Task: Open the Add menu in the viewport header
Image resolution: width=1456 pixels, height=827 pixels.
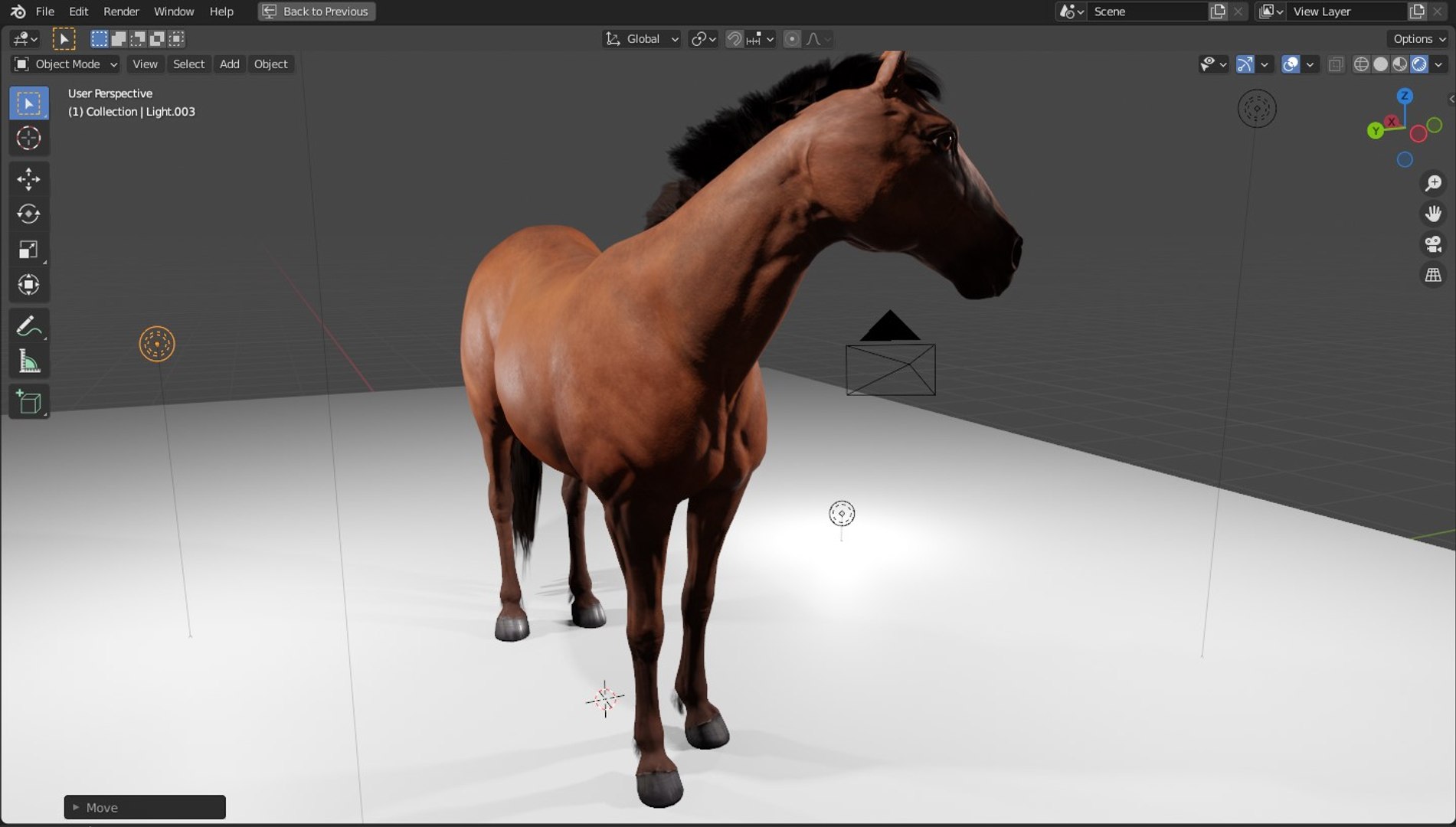Action: [230, 64]
